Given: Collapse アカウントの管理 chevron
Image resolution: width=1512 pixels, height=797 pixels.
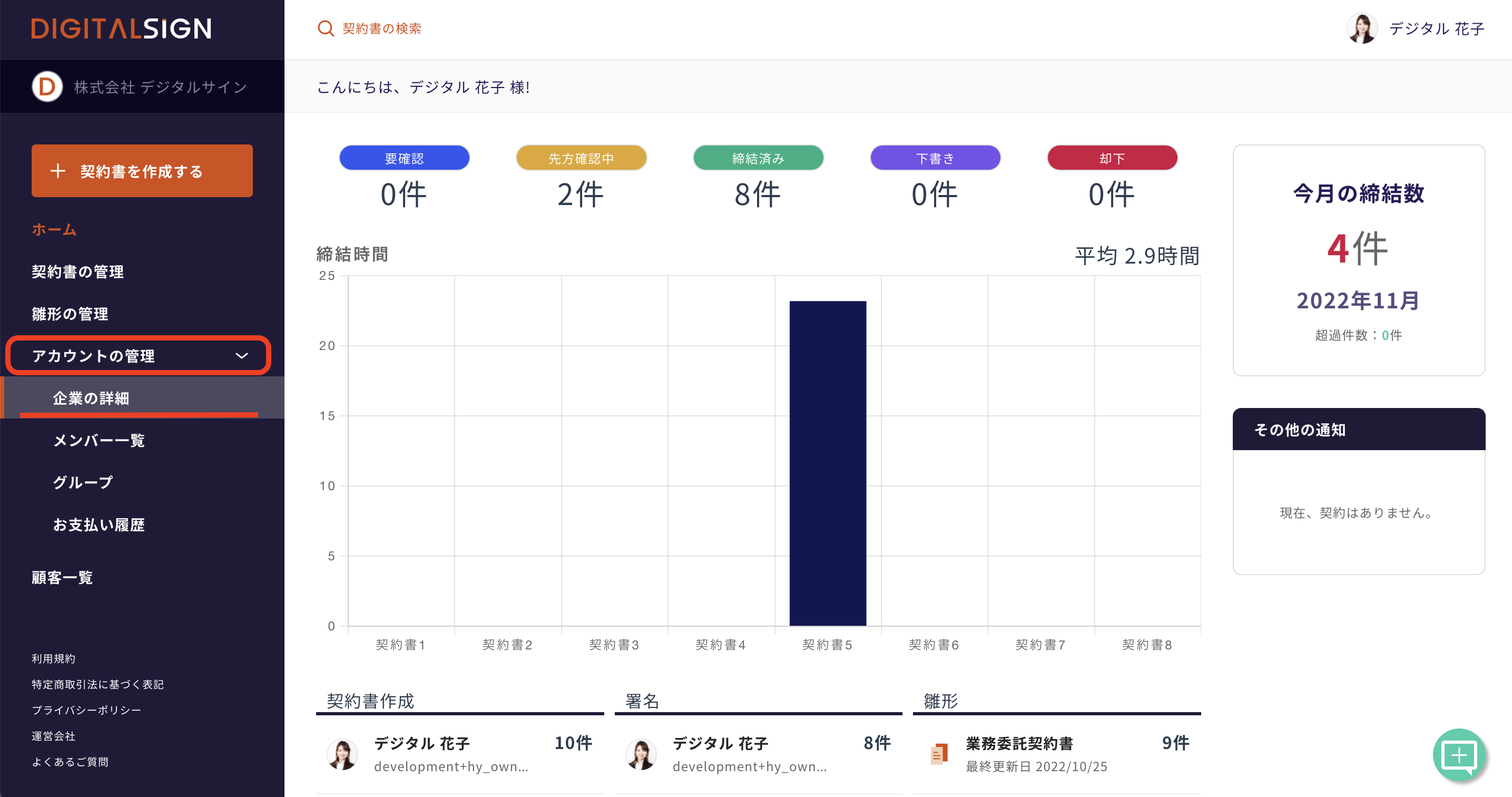Looking at the screenshot, I should pyautogui.click(x=242, y=356).
